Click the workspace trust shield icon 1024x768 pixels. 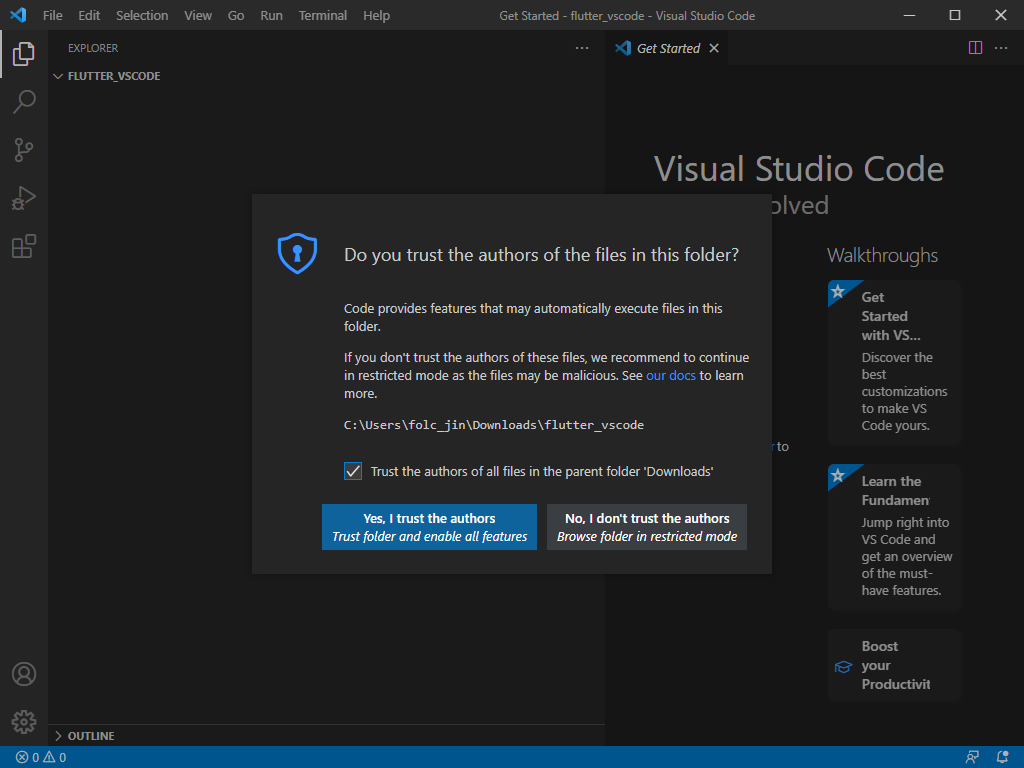coord(297,253)
